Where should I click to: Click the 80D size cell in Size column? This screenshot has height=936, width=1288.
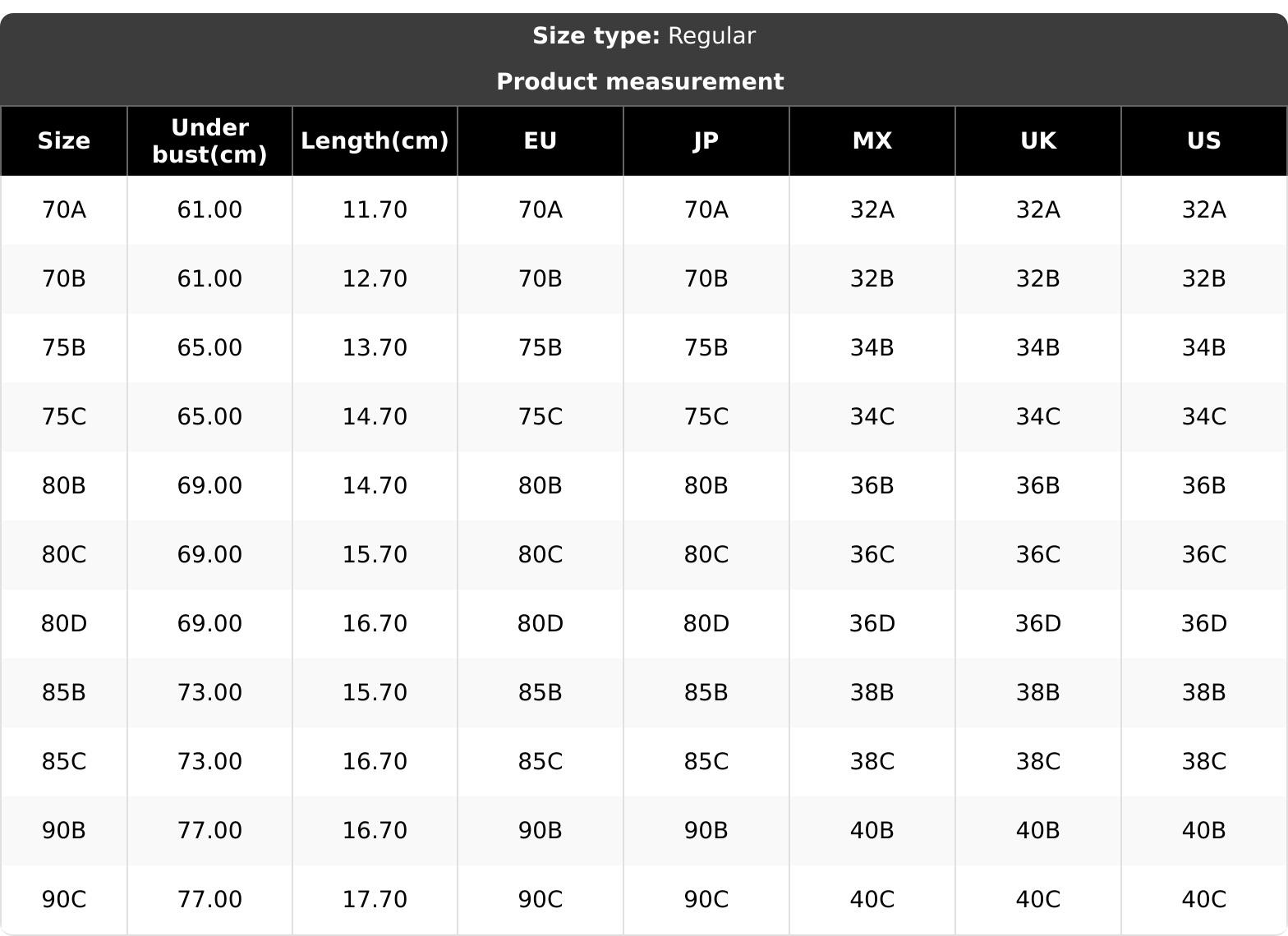pos(64,624)
